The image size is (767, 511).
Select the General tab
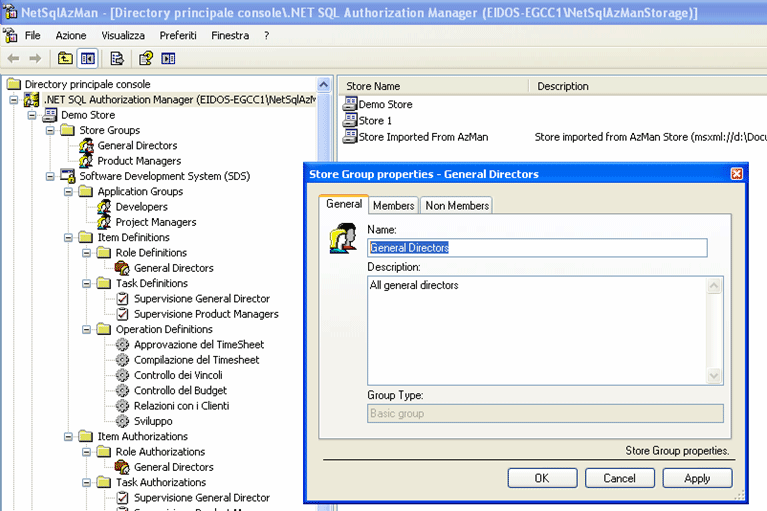[344, 204]
